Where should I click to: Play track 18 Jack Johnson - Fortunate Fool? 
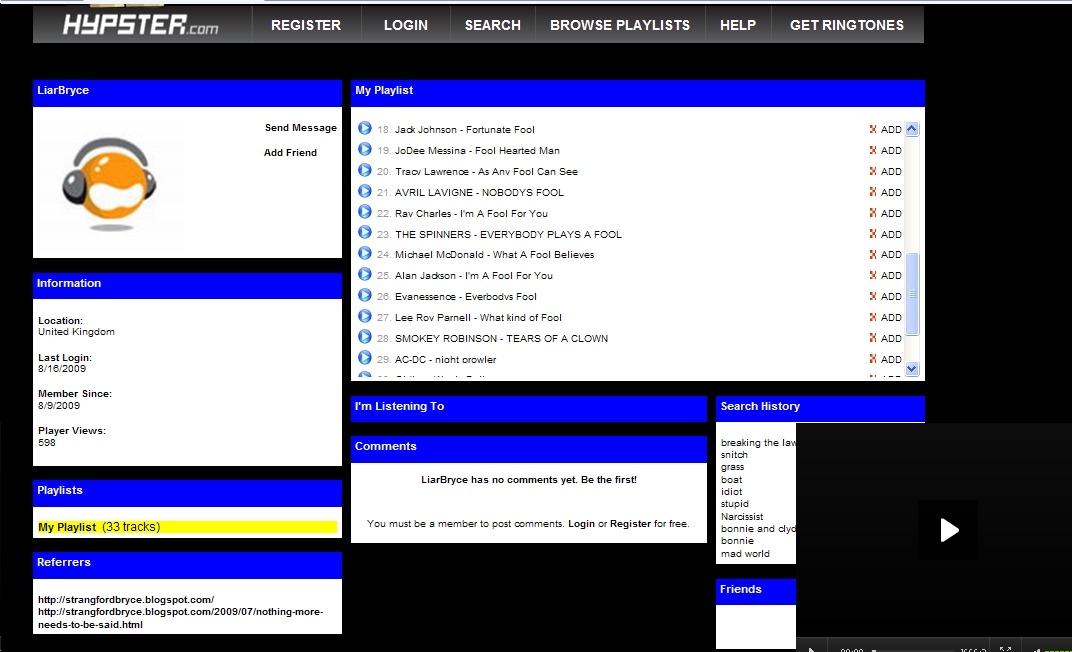tap(365, 128)
